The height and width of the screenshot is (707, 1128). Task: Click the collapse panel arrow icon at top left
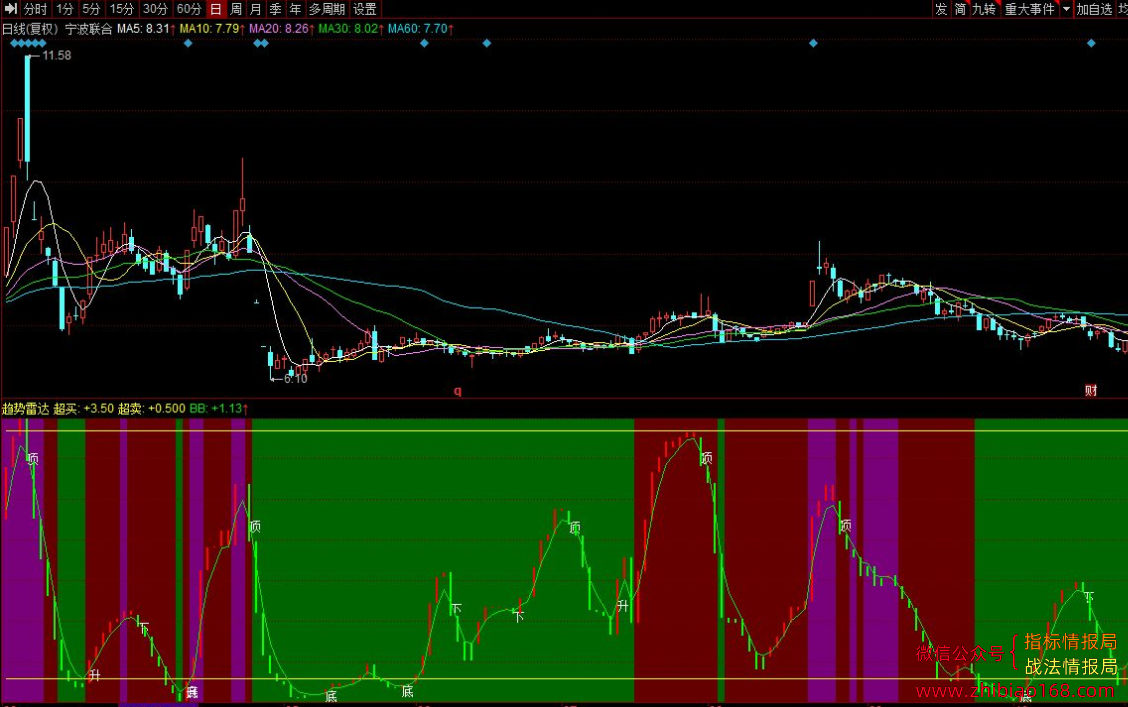tap(10, 9)
